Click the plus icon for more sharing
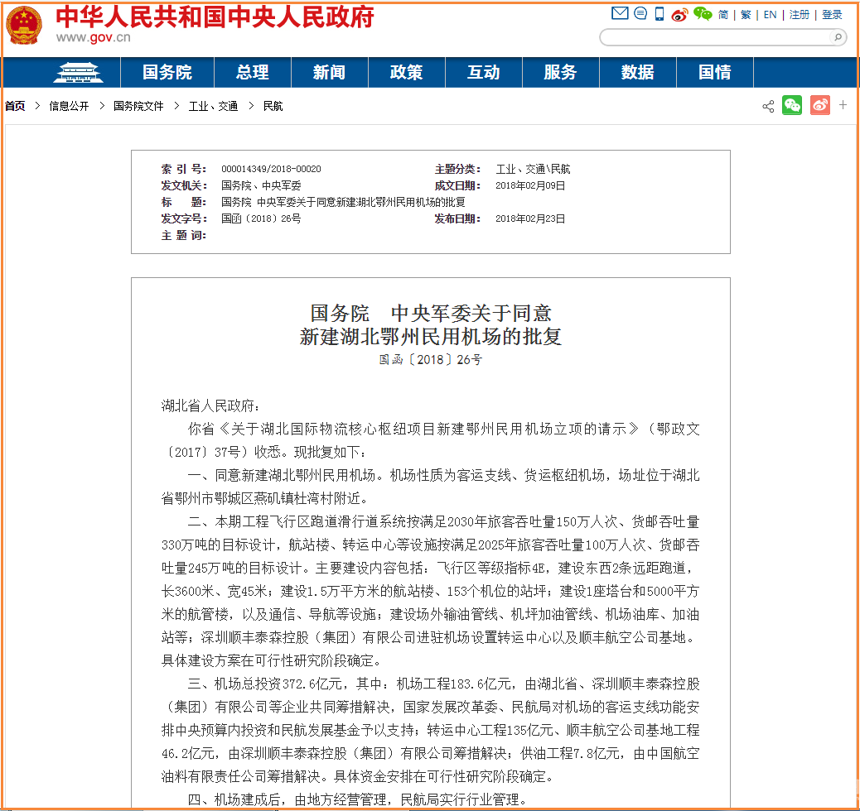The width and height of the screenshot is (860, 811). tap(843, 105)
